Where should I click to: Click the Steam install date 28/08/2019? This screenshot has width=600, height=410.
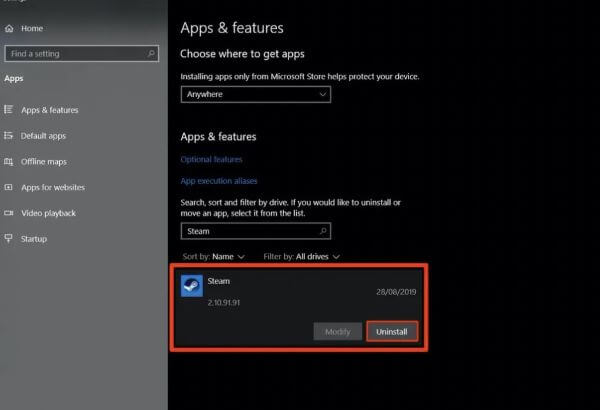click(396, 292)
